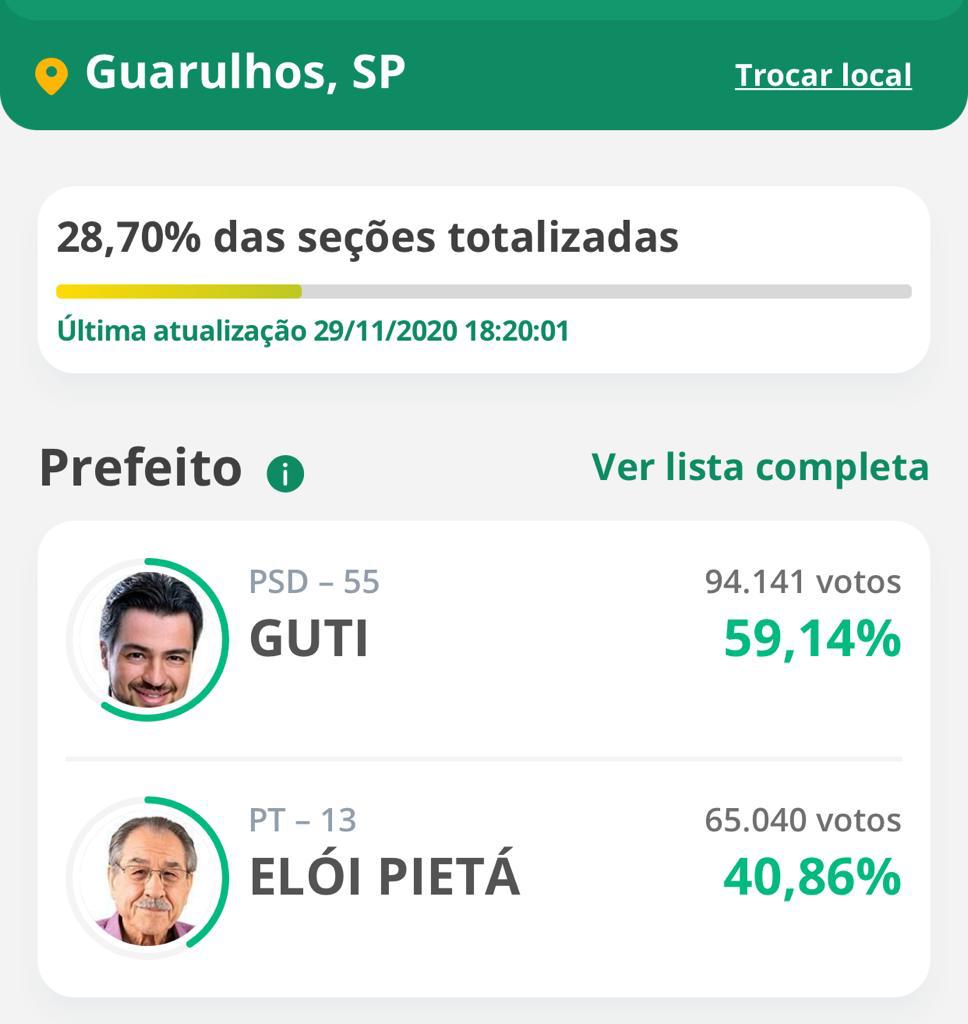The height and width of the screenshot is (1024, 968).
Task: Tap the PSD – 55 party label
Action: click(x=314, y=582)
